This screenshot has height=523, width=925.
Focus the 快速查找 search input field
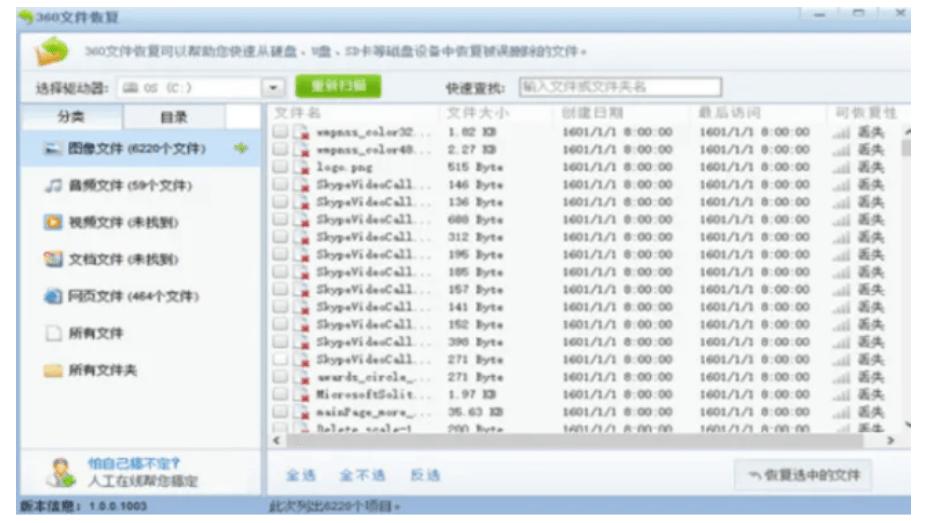(620, 87)
